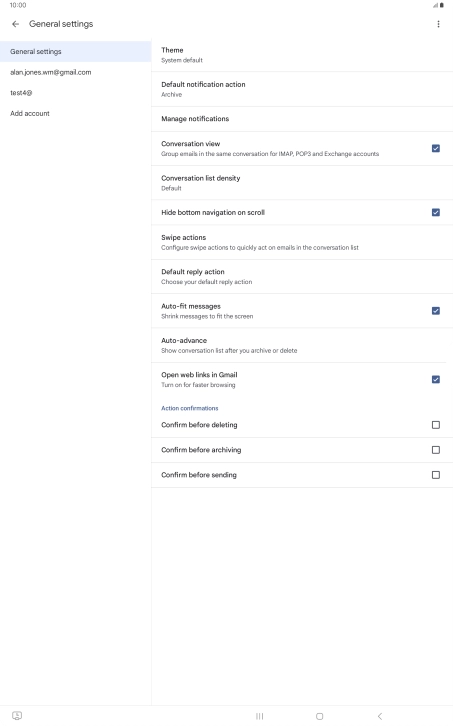Disable the Auto-fit messages checkbox
453x726 pixels.
435,311
